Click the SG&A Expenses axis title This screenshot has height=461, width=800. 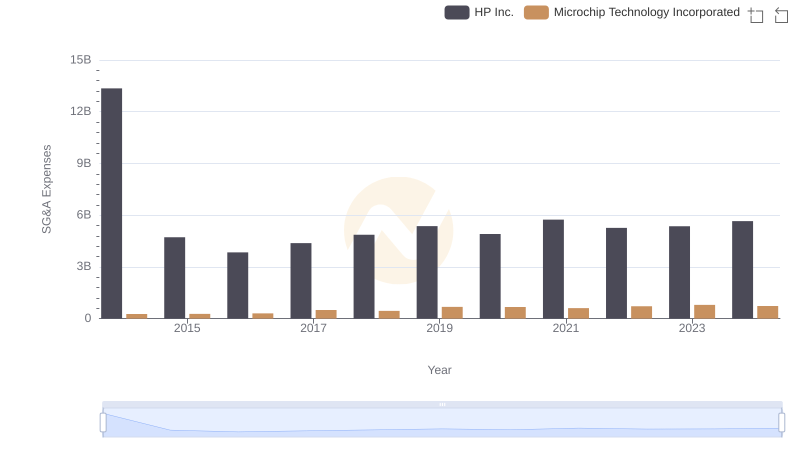point(46,189)
